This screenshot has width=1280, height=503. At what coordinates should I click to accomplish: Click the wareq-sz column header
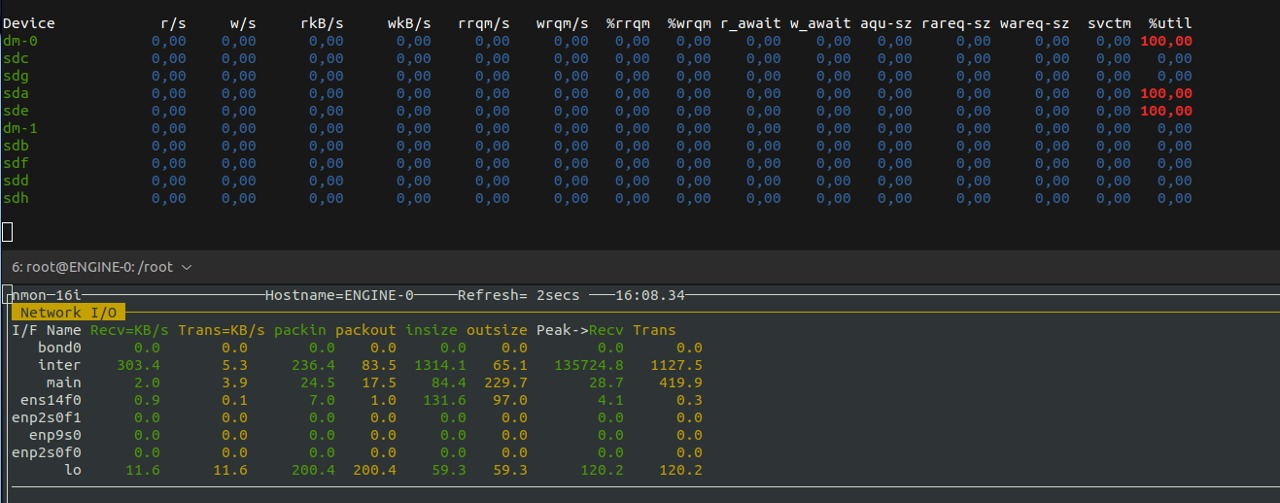[x=1035, y=23]
